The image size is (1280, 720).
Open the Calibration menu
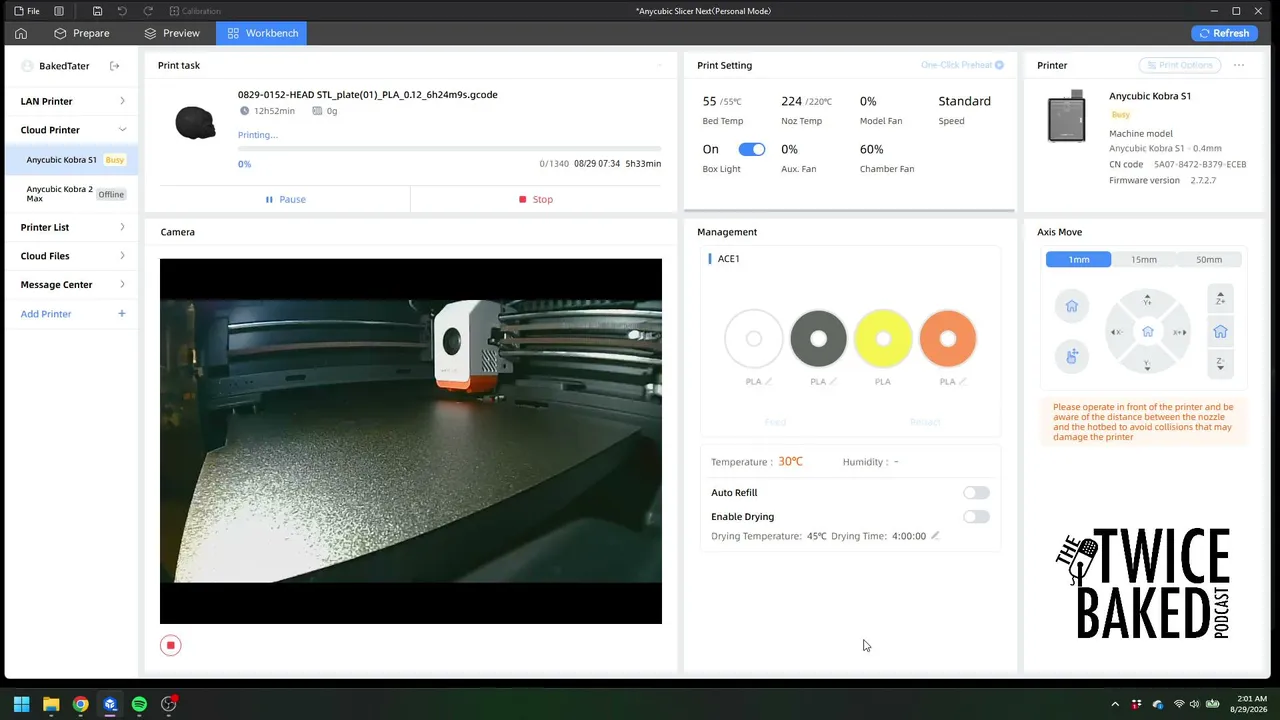coord(195,11)
